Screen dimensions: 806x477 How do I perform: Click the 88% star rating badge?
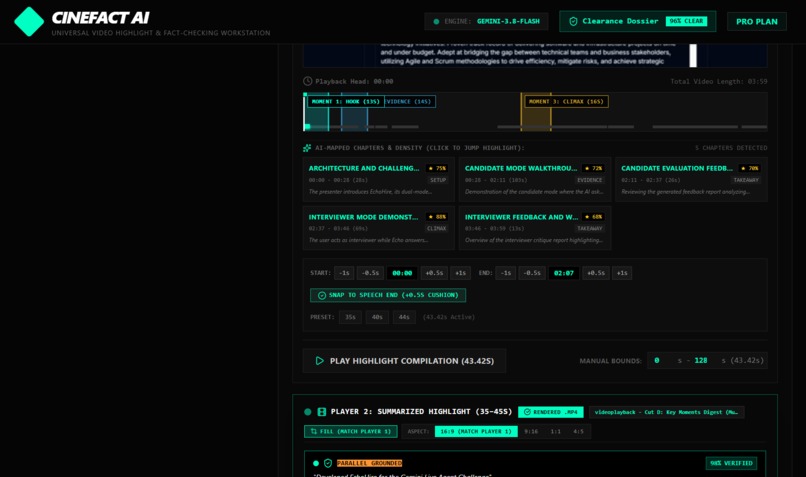(x=437, y=217)
